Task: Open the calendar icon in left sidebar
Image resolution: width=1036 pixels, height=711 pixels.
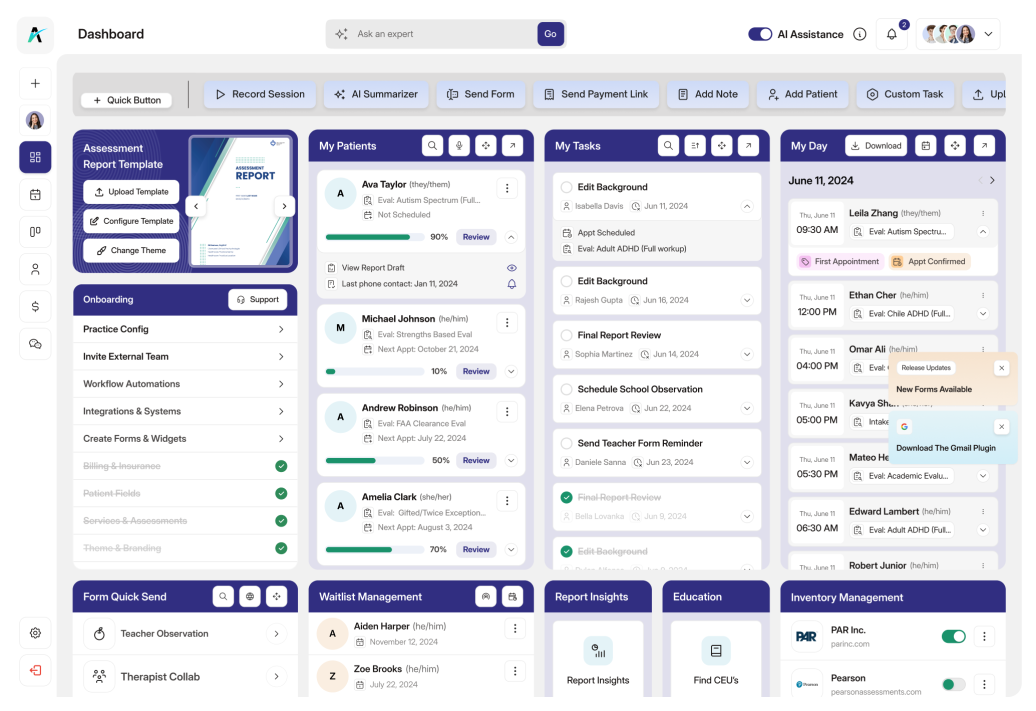Action: pos(35,194)
